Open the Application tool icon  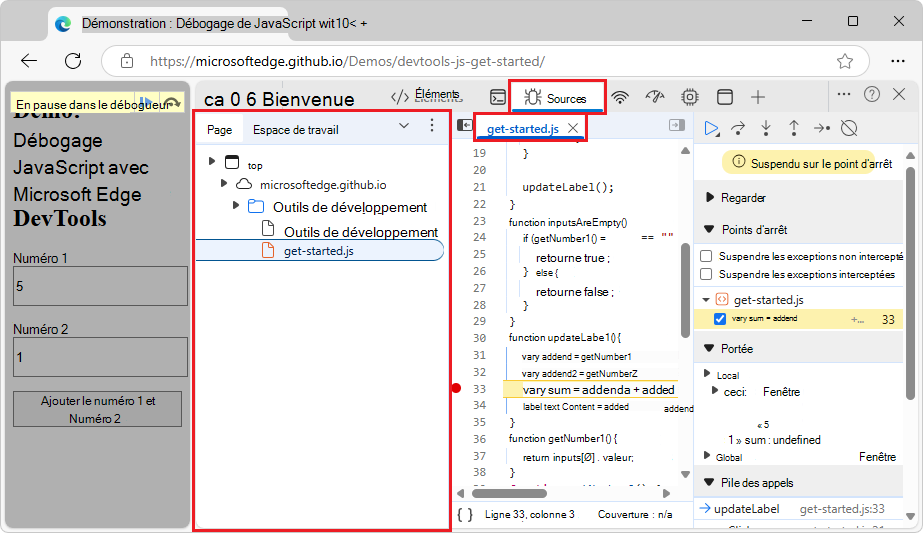[x=725, y=97]
